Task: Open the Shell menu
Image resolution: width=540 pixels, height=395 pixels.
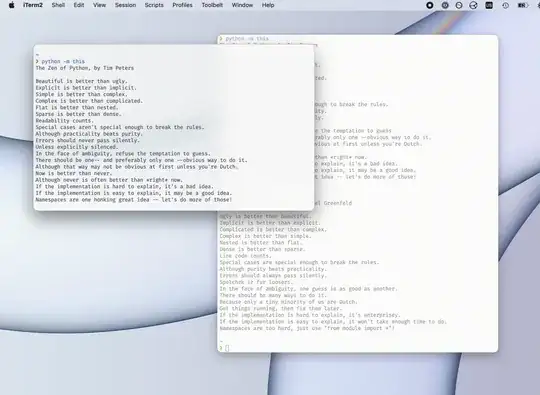Action: (58, 5)
